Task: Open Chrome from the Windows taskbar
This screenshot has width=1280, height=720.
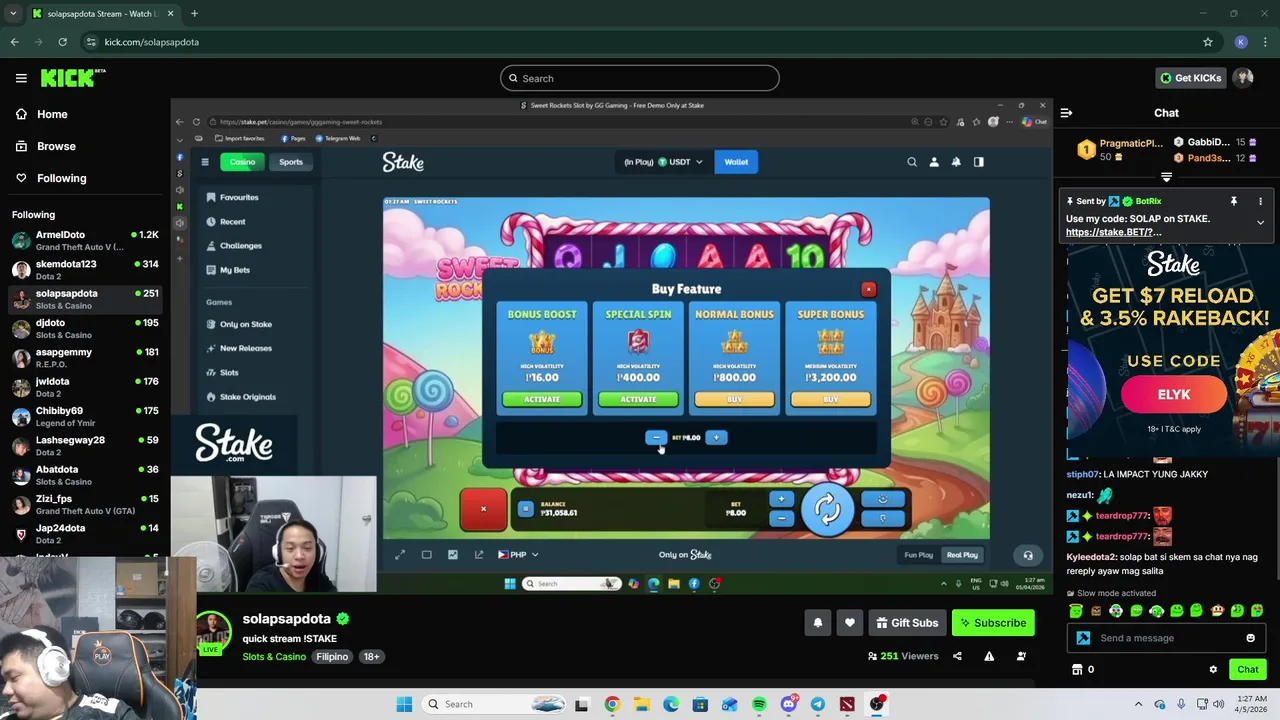Action: (612, 704)
